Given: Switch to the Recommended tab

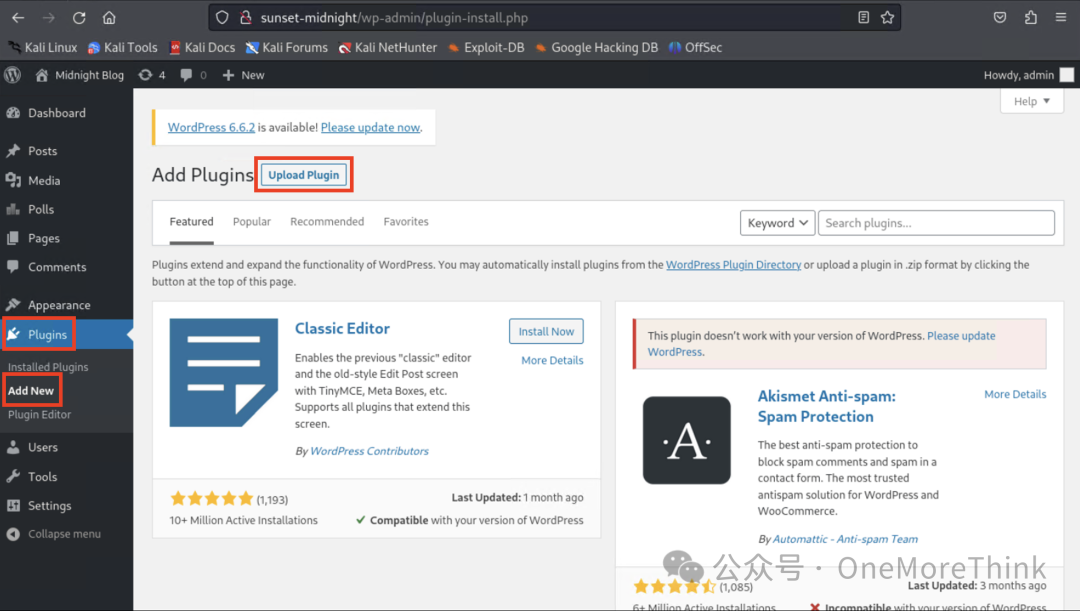Looking at the screenshot, I should (x=327, y=222).
